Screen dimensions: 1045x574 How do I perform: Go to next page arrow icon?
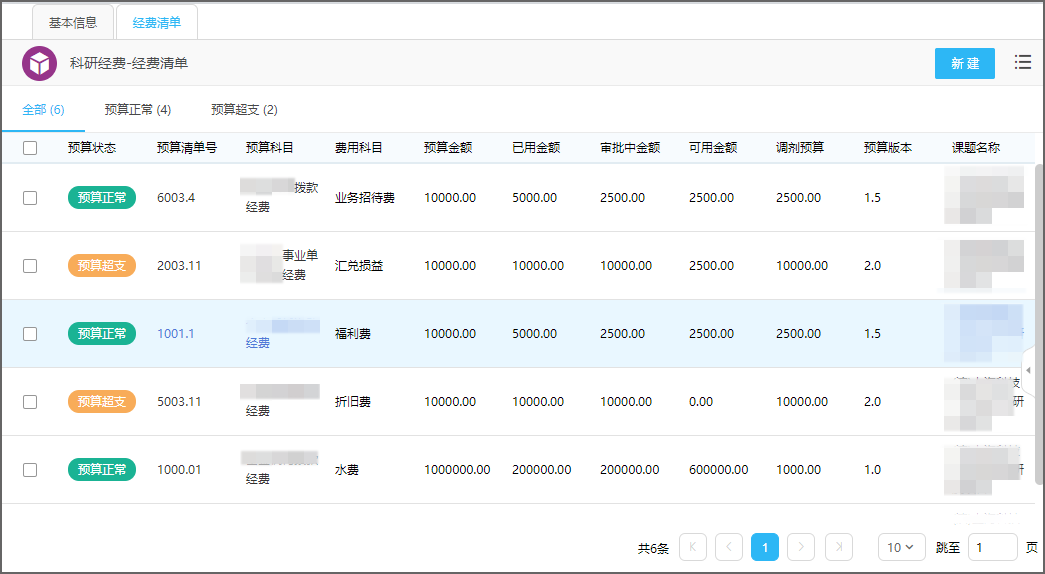click(x=801, y=547)
